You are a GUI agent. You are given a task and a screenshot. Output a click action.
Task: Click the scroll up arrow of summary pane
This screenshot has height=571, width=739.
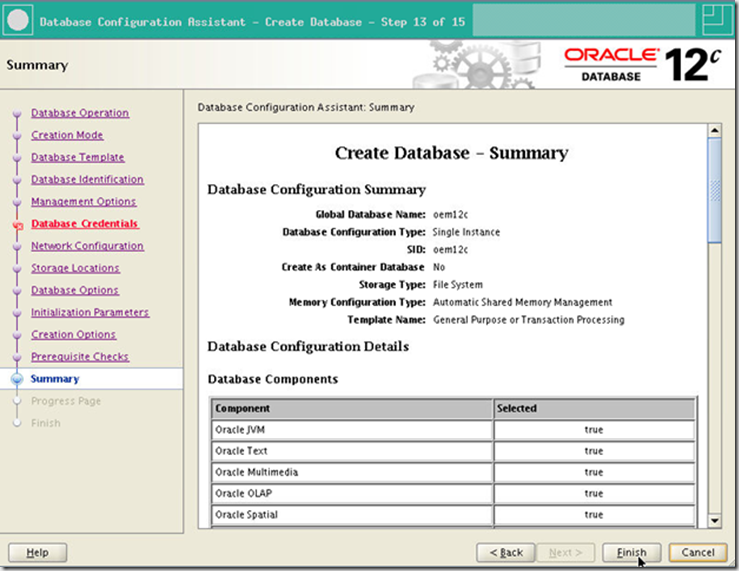pos(714,131)
